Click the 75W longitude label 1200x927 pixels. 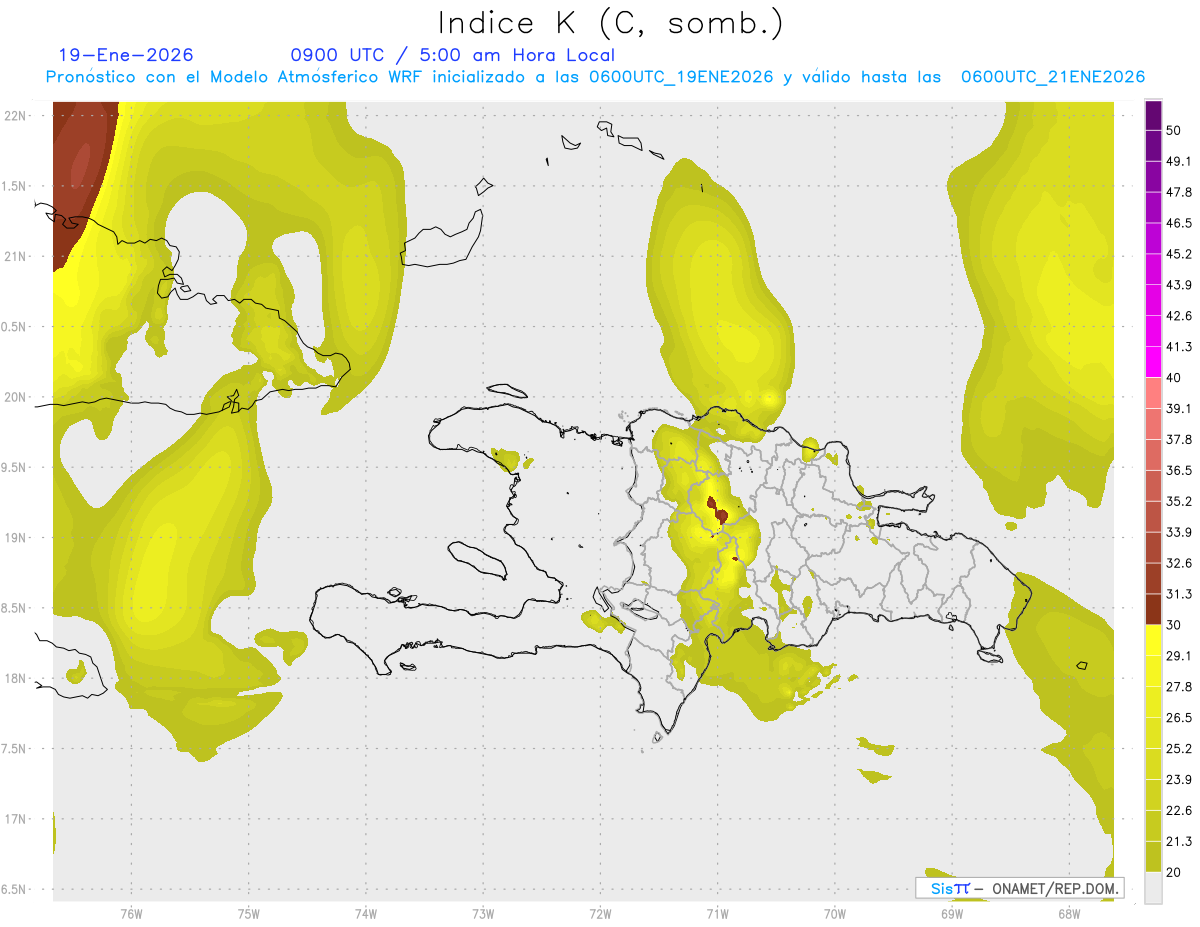pos(249,914)
